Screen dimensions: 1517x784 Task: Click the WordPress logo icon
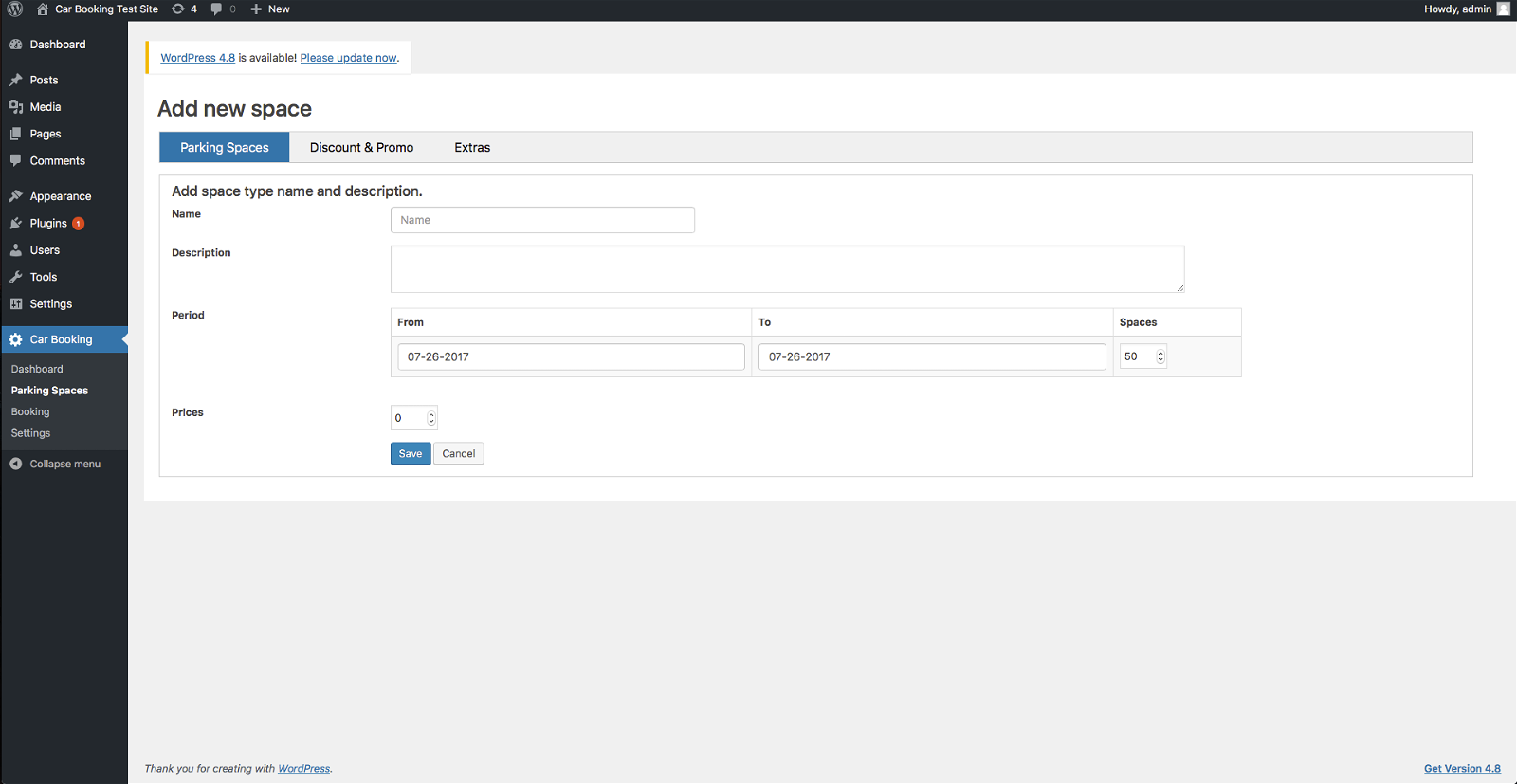[x=15, y=9]
